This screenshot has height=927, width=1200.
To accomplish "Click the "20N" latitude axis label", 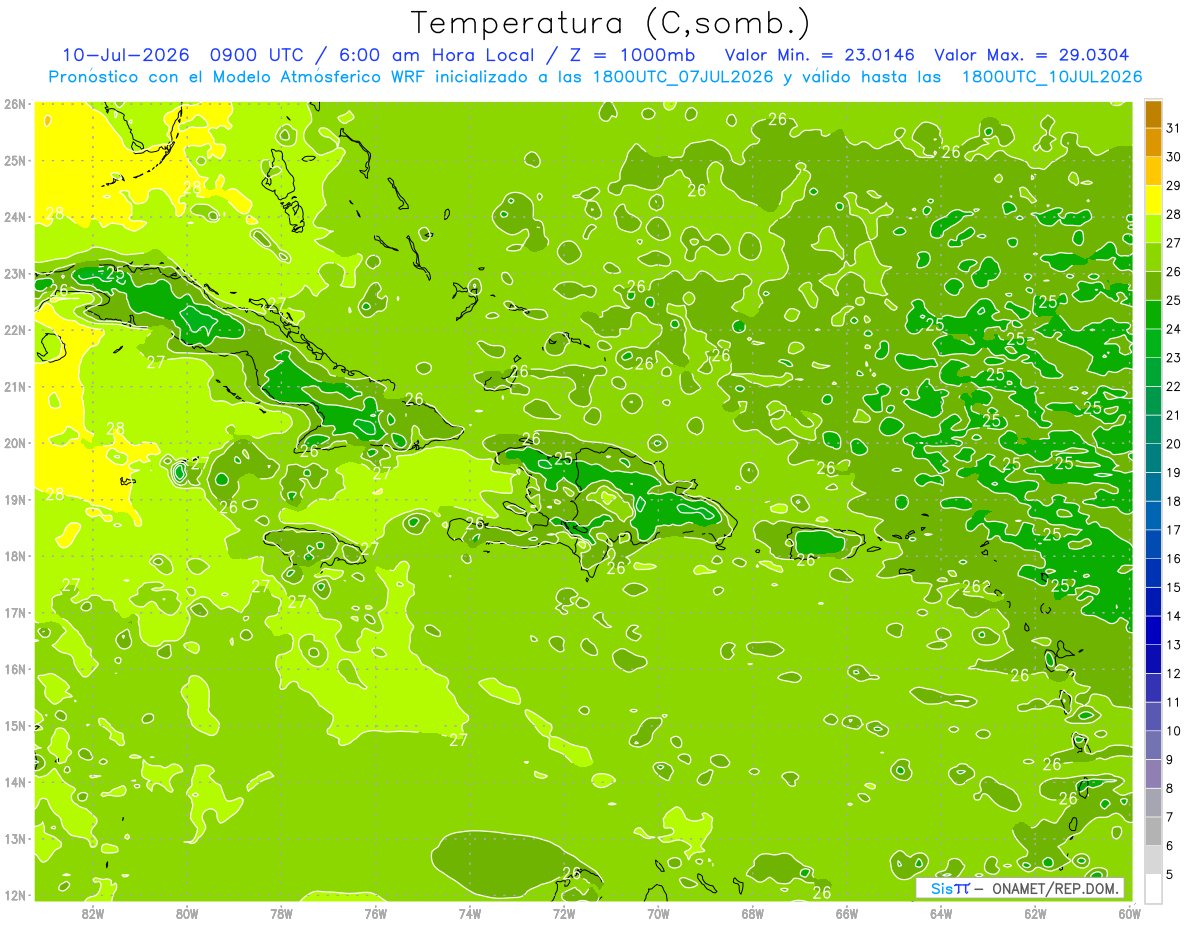I will [16, 443].
